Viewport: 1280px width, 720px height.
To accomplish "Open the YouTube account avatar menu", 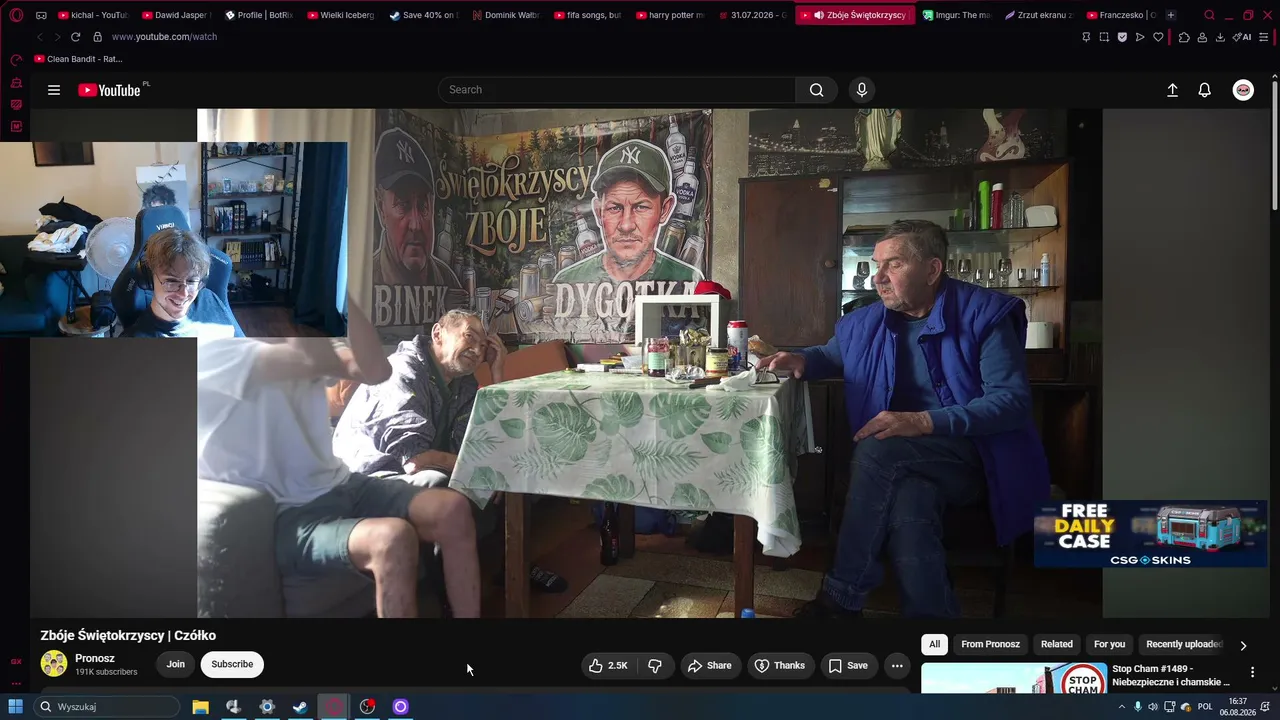I will coord(1243,90).
